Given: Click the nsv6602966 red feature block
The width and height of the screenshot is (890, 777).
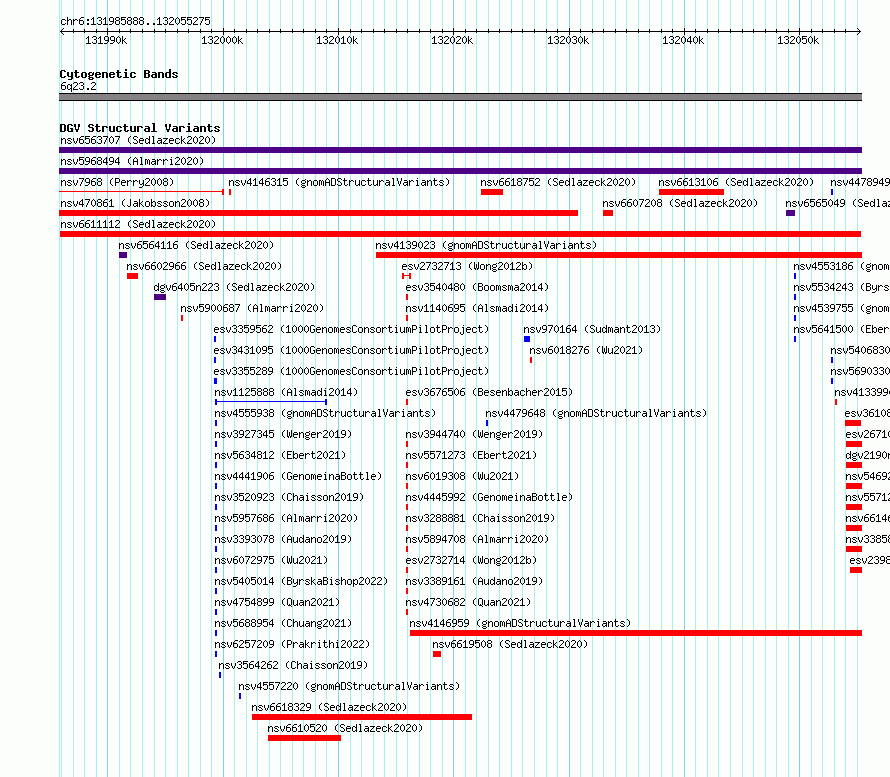Looking at the screenshot, I should click(132, 276).
